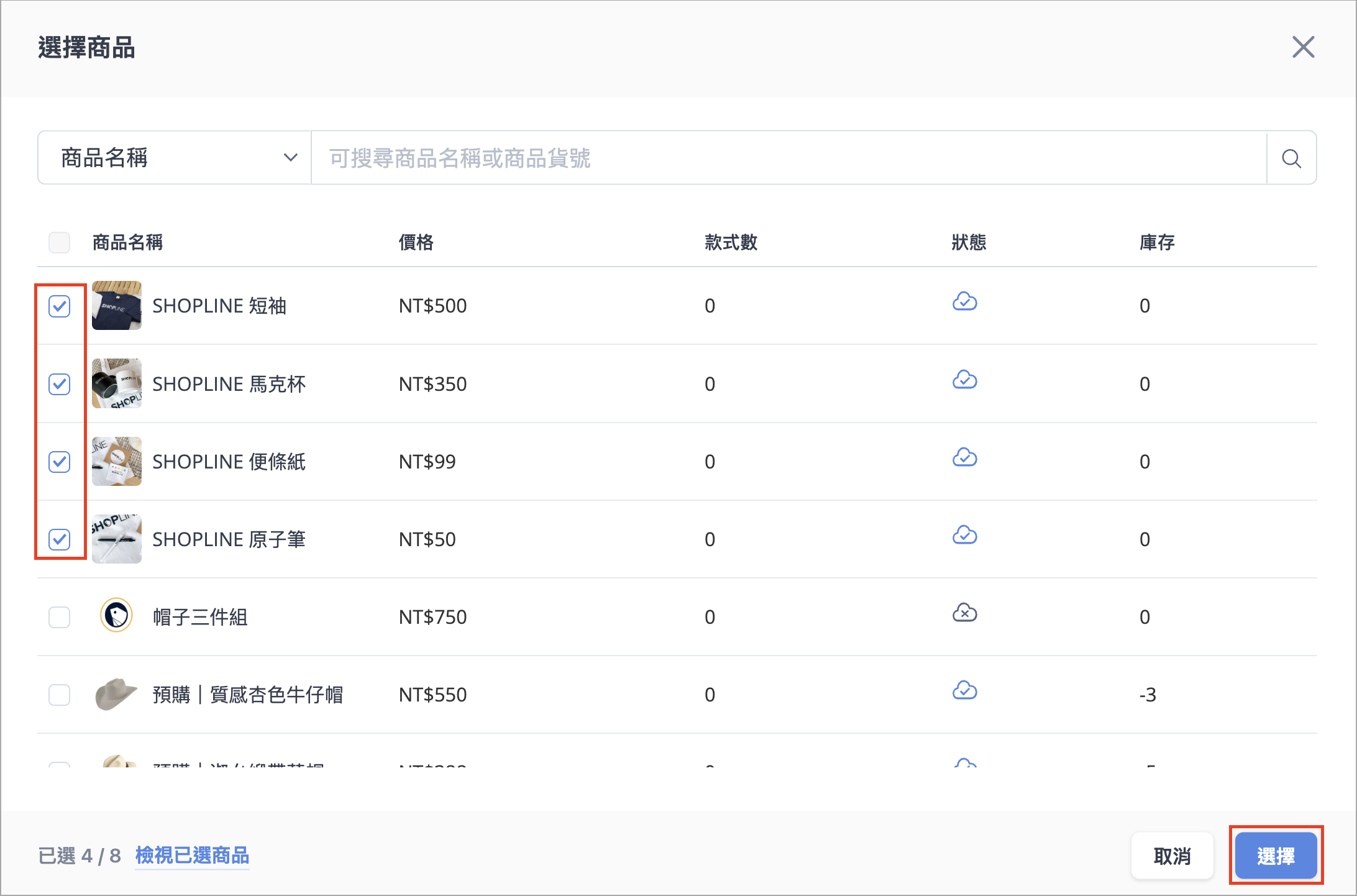Click the SHOPLINE 便條紙 product thumbnail

pyautogui.click(x=117, y=461)
